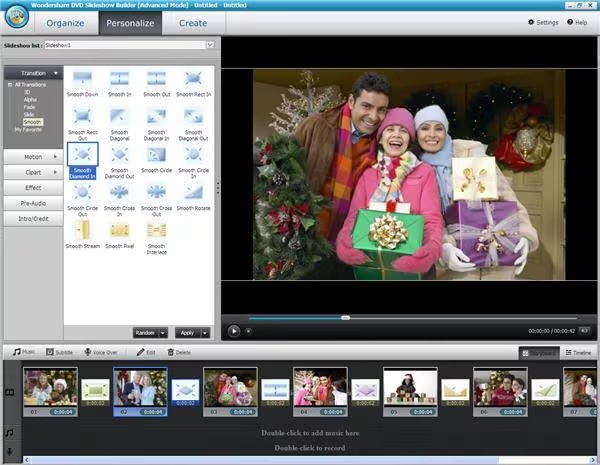Select slide 05 thumbnail in storyboard

pos(410,386)
